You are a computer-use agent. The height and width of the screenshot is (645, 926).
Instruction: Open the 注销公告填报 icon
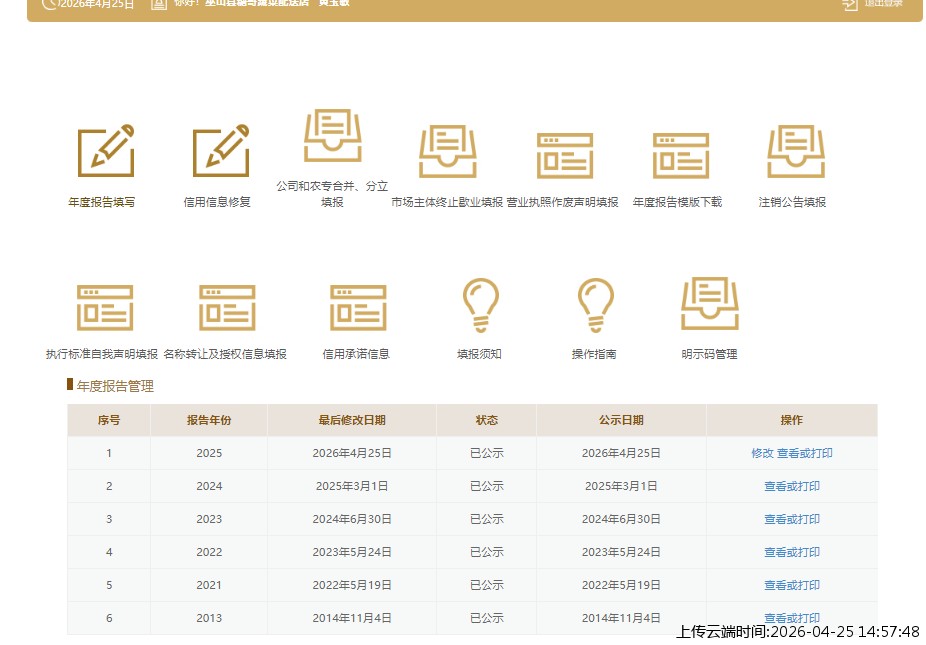(x=794, y=152)
